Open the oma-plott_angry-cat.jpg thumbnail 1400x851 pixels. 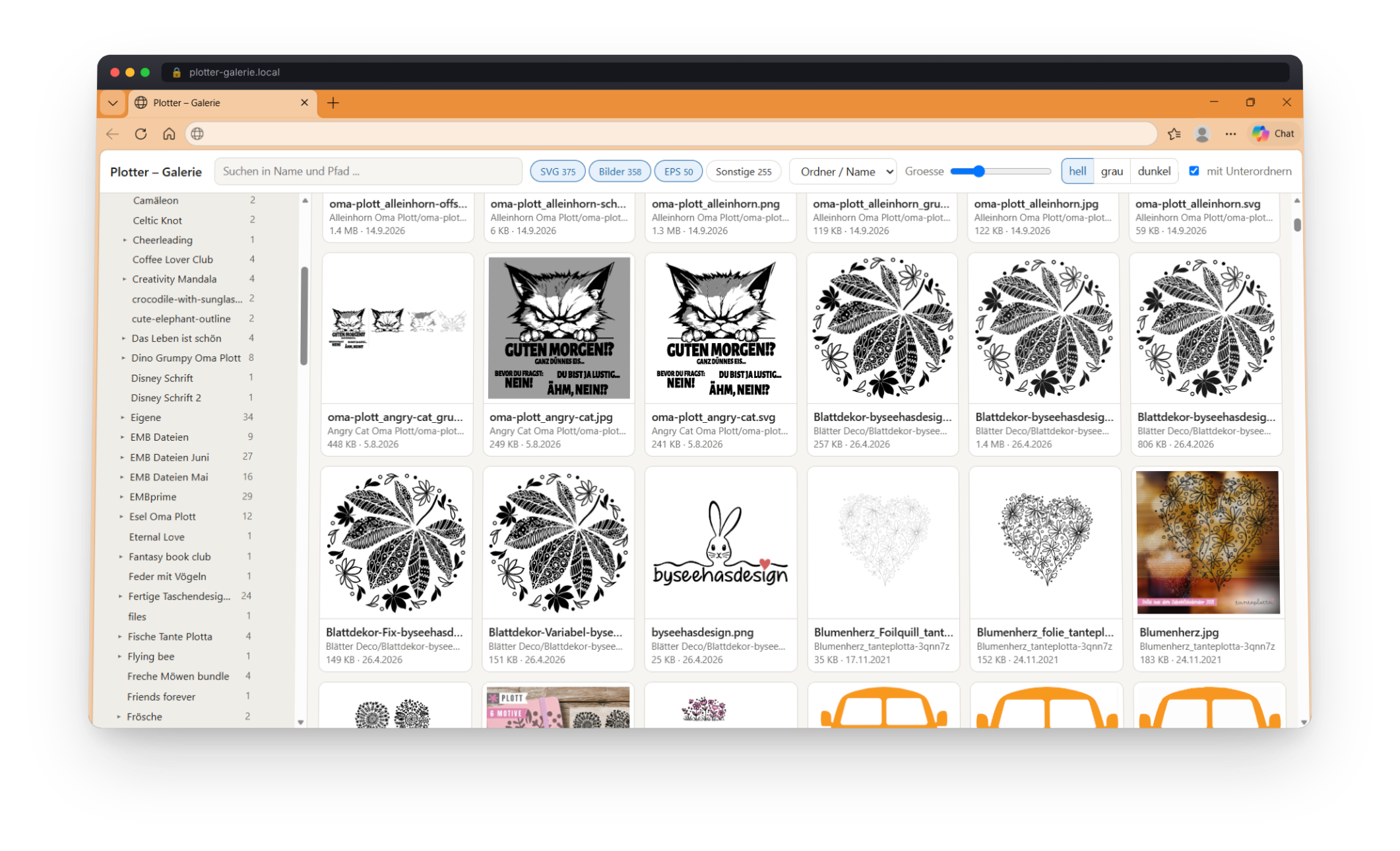(x=559, y=329)
